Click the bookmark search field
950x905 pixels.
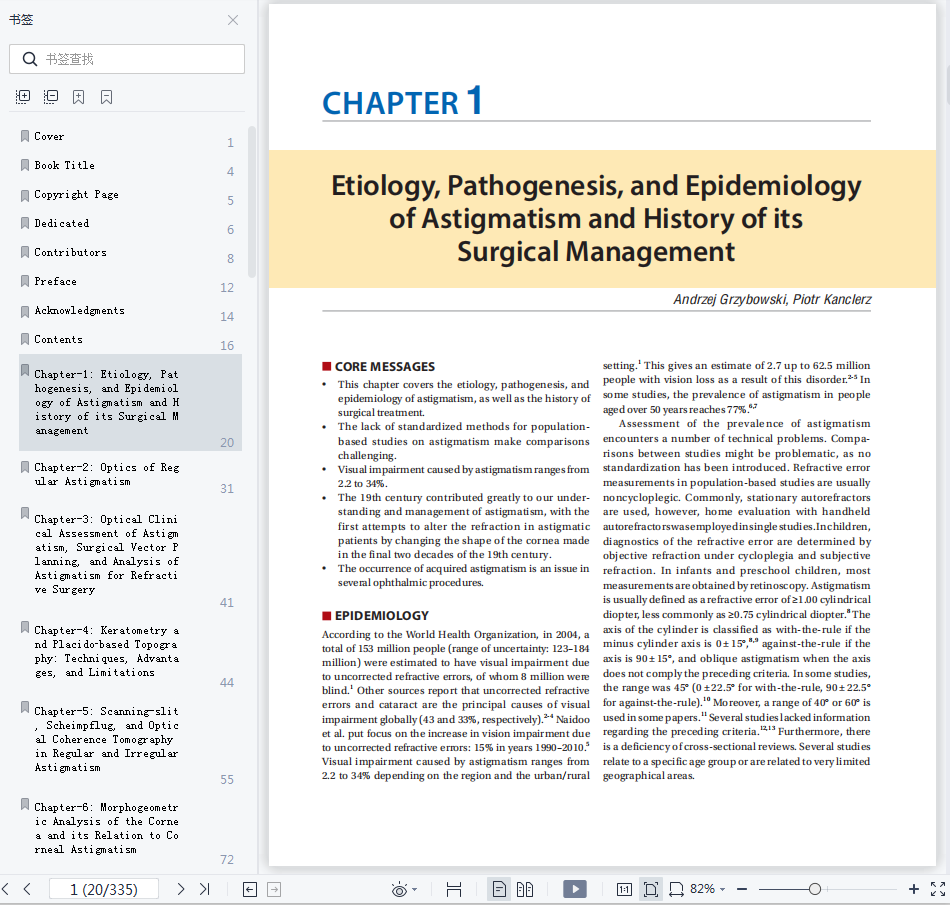[127, 59]
